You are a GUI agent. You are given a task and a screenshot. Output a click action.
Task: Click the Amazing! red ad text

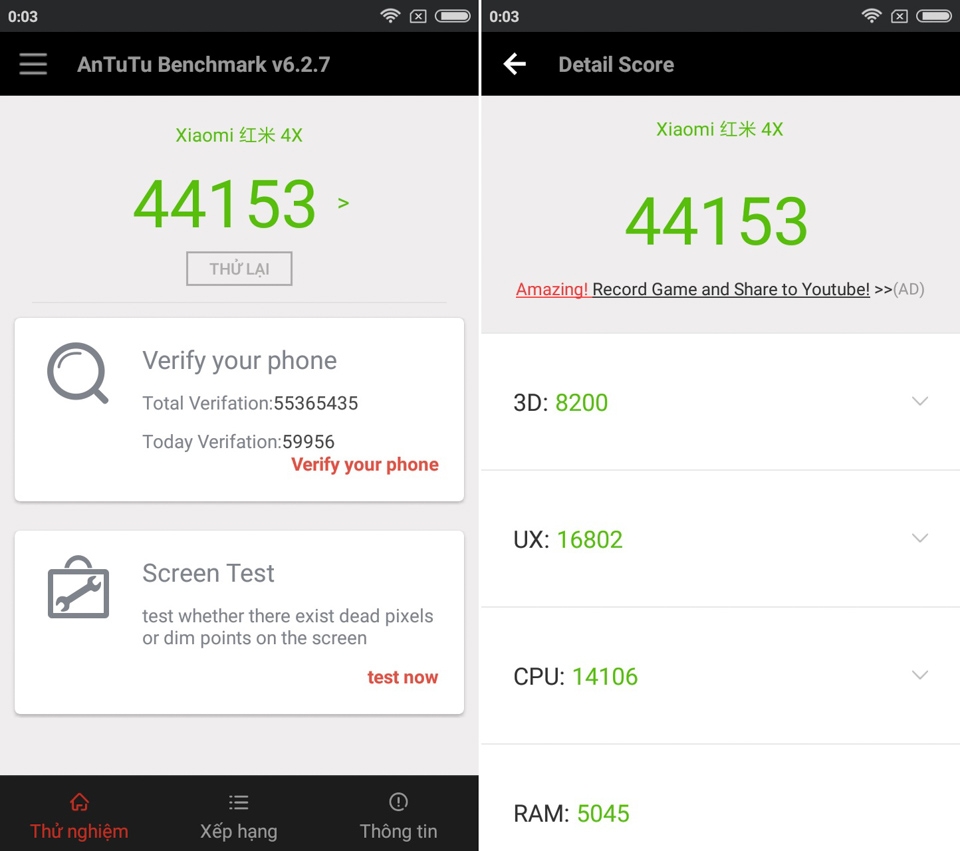[552, 289]
